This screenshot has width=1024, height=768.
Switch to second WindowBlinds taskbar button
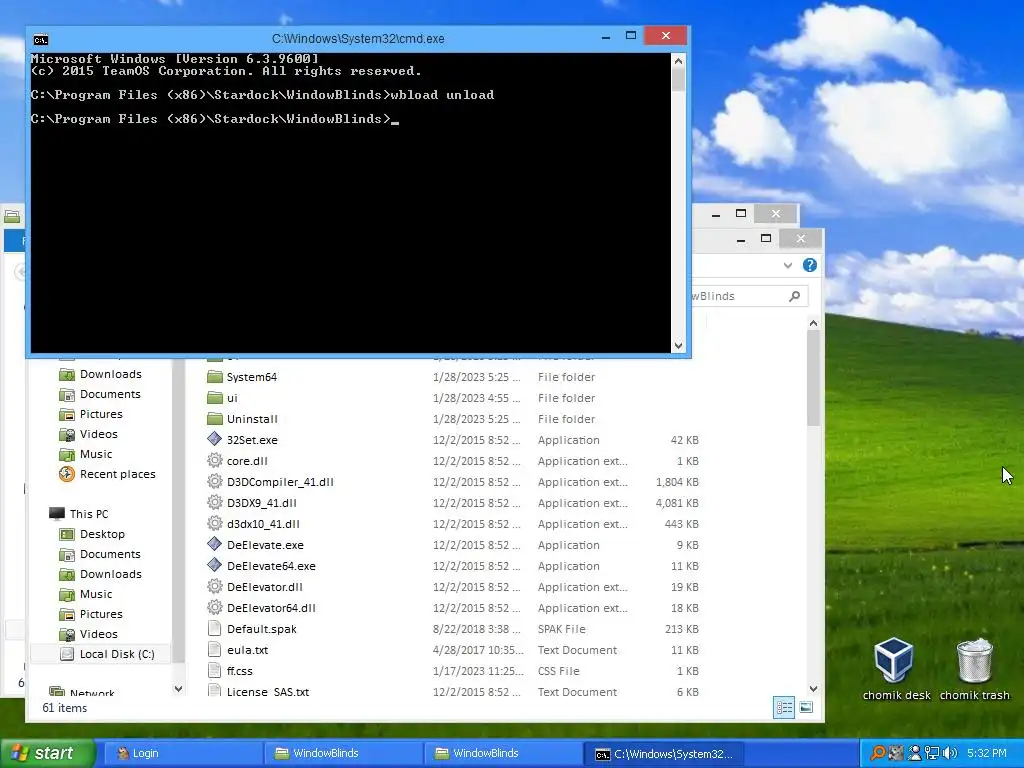tap(502, 753)
